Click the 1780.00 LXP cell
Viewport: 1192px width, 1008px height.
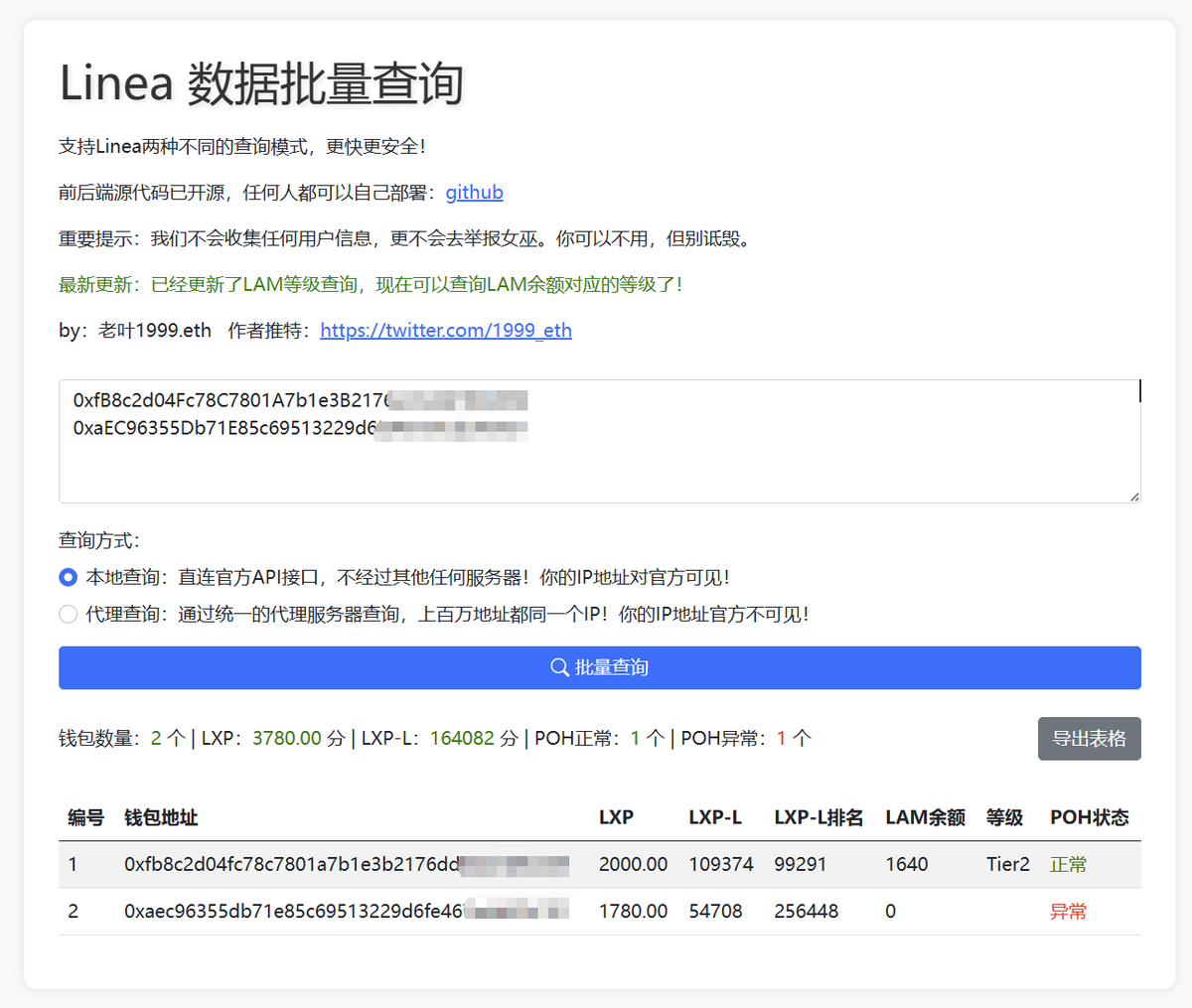click(633, 911)
